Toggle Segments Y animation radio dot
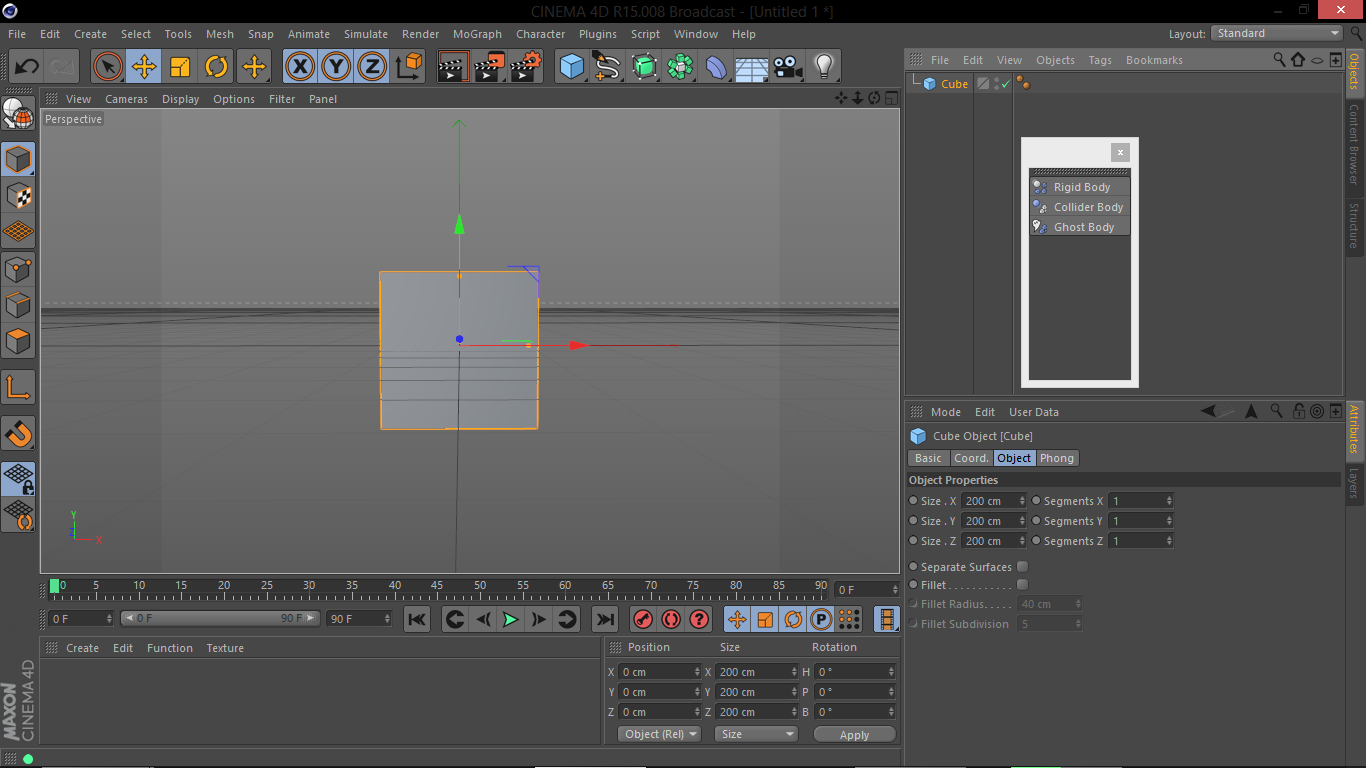This screenshot has height=768, width=1366. coord(1036,521)
